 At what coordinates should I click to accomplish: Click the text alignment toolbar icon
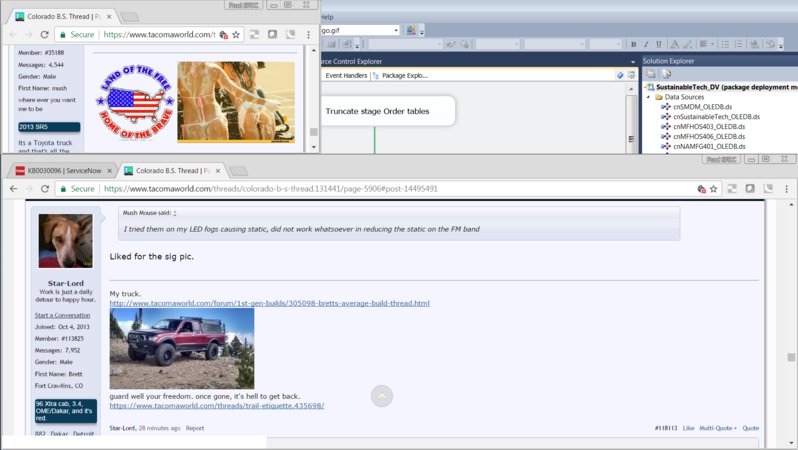703,44
